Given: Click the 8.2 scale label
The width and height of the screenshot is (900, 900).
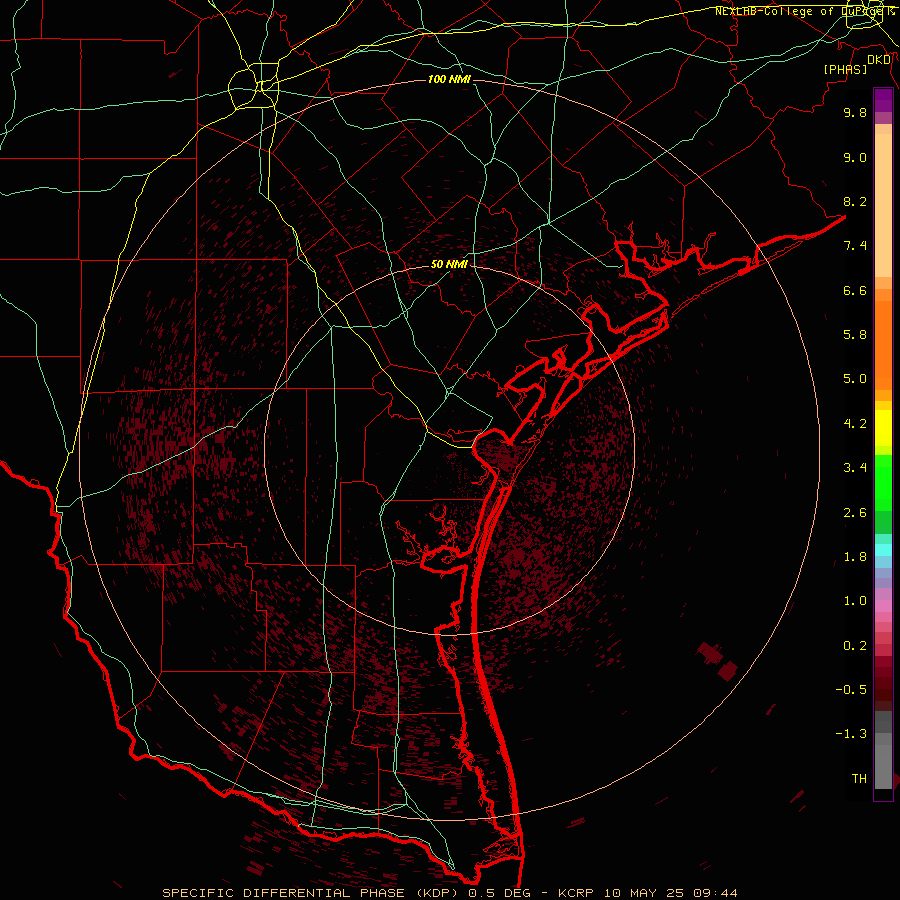Looking at the screenshot, I should 855,201.
